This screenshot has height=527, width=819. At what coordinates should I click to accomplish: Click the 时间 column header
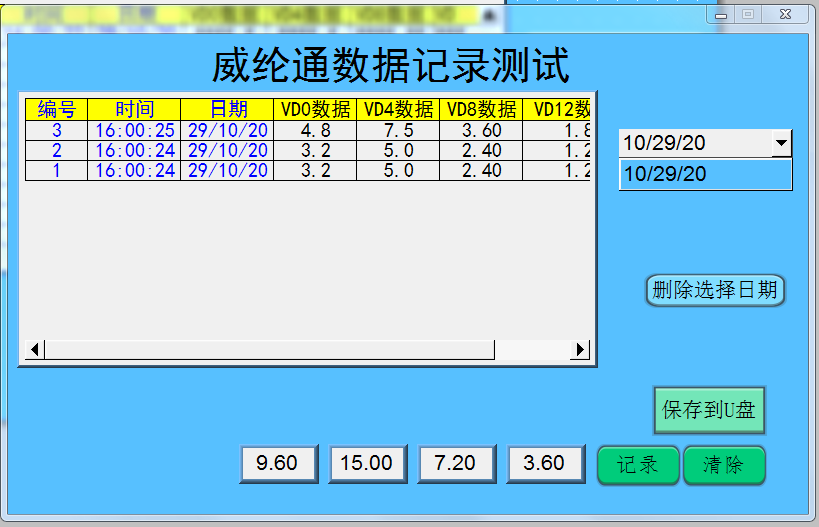tap(134, 109)
